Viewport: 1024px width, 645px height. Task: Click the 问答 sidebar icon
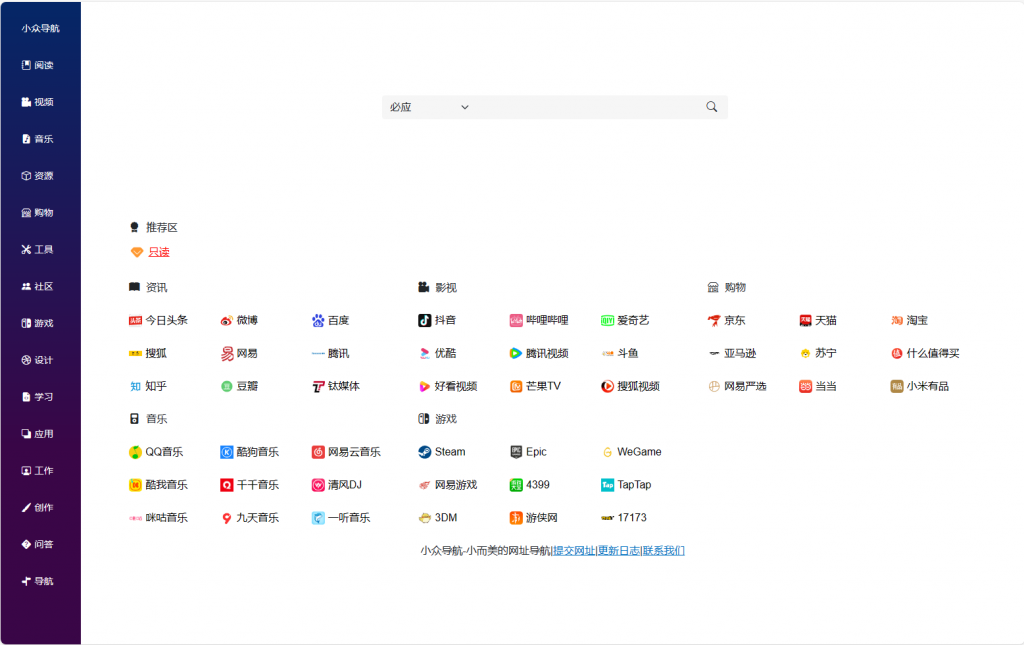coord(26,544)
